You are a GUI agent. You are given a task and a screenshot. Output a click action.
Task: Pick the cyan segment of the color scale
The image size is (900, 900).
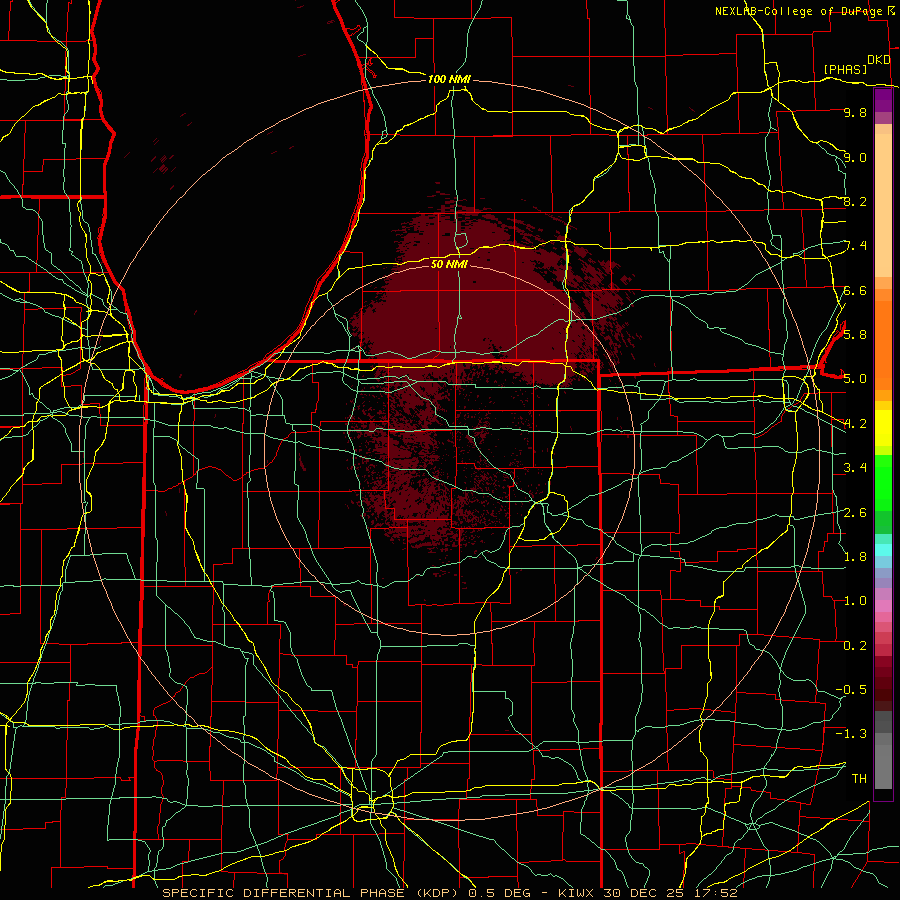pos(883,550)
